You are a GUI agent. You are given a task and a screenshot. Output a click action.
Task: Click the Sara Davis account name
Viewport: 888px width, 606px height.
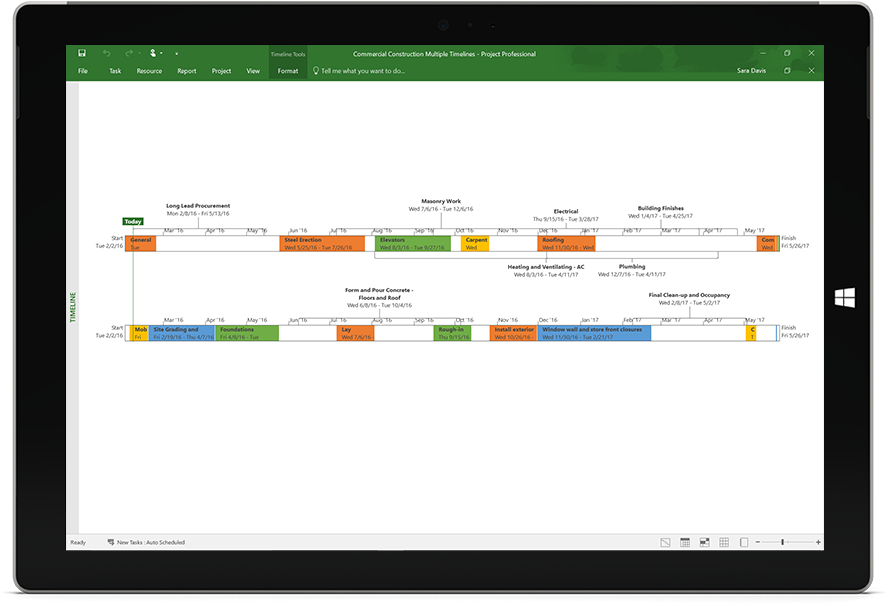751,71
